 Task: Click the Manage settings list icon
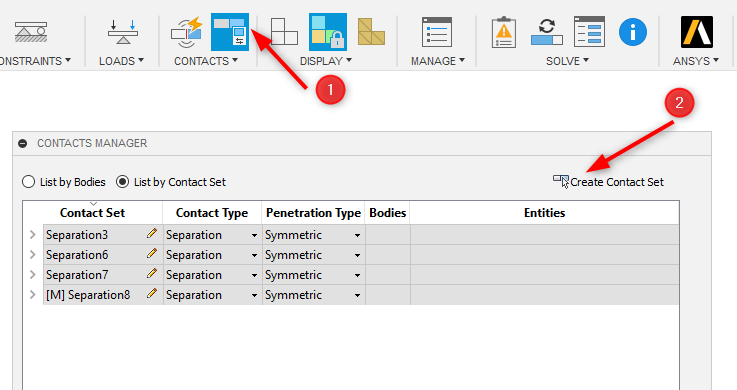click(x=437, y=32)
